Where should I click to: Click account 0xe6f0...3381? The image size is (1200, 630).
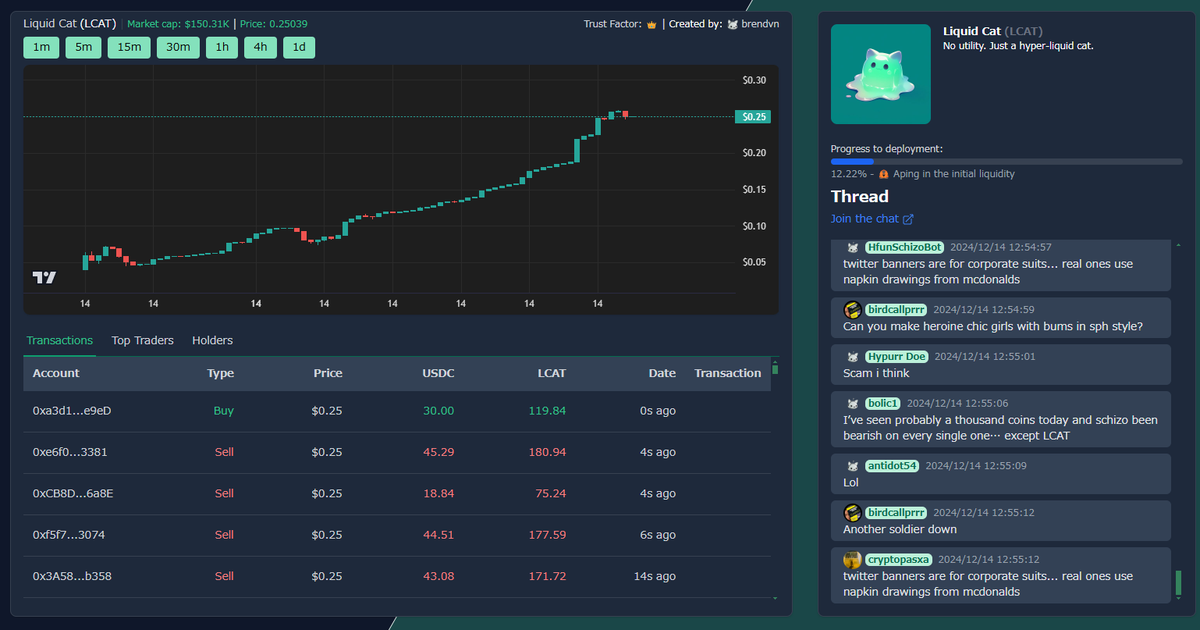pyautogui.click(x=70, y=452)
